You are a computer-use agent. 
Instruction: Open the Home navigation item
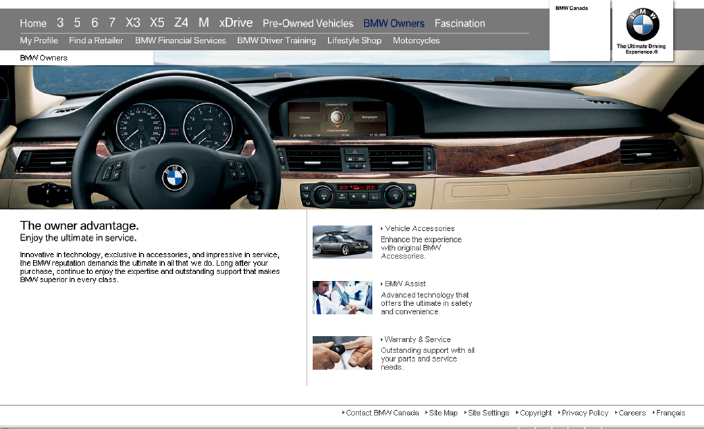(x=33, y=23)
